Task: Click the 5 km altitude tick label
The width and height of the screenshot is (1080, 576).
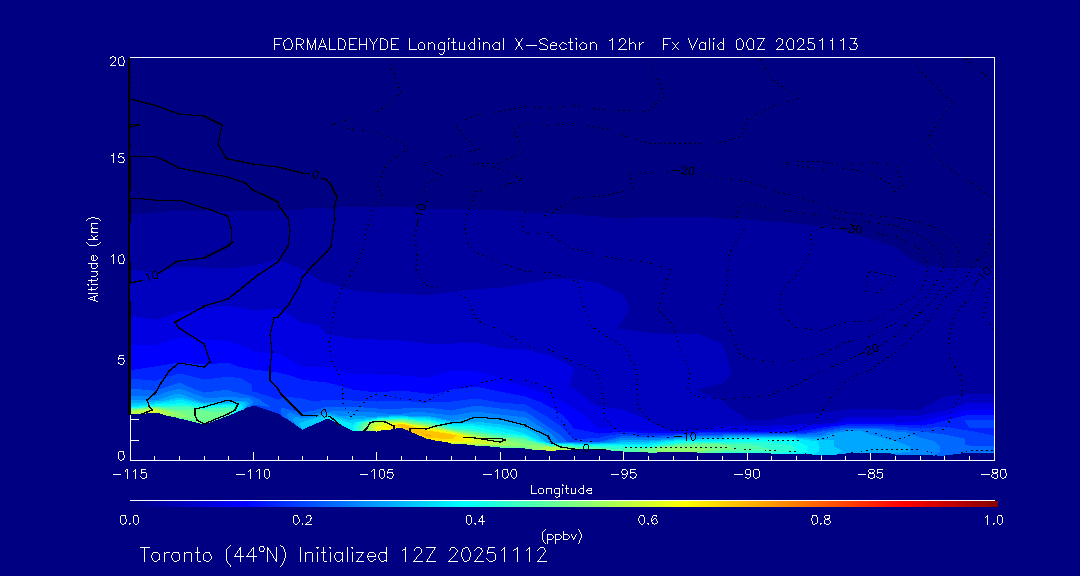Action: tap(119, 359)
